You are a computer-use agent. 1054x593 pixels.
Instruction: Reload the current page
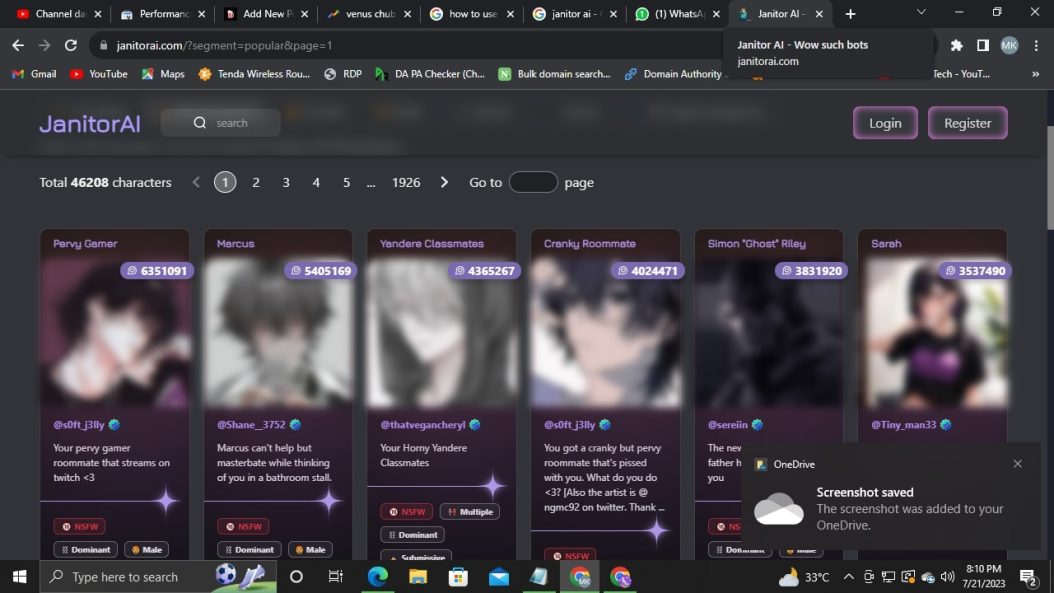pos(71,45)
